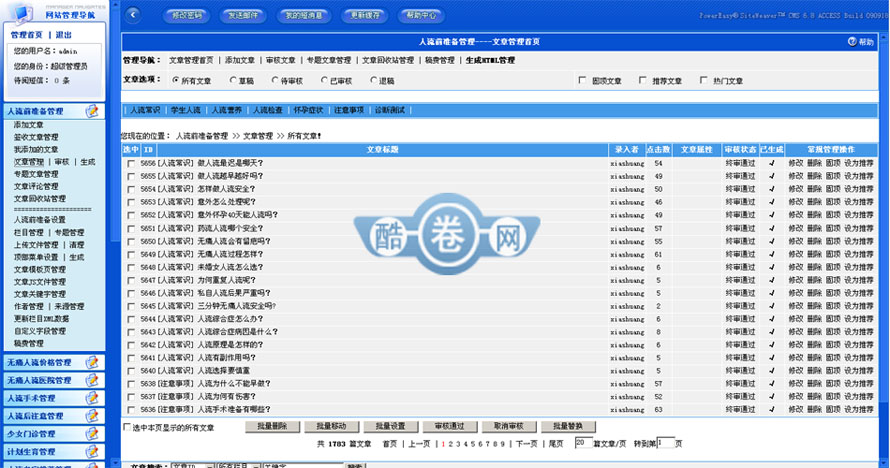Viewport: 890px width, 468px height.
Task: Click the 批量移动 button
Action: [x=332, y=426]
